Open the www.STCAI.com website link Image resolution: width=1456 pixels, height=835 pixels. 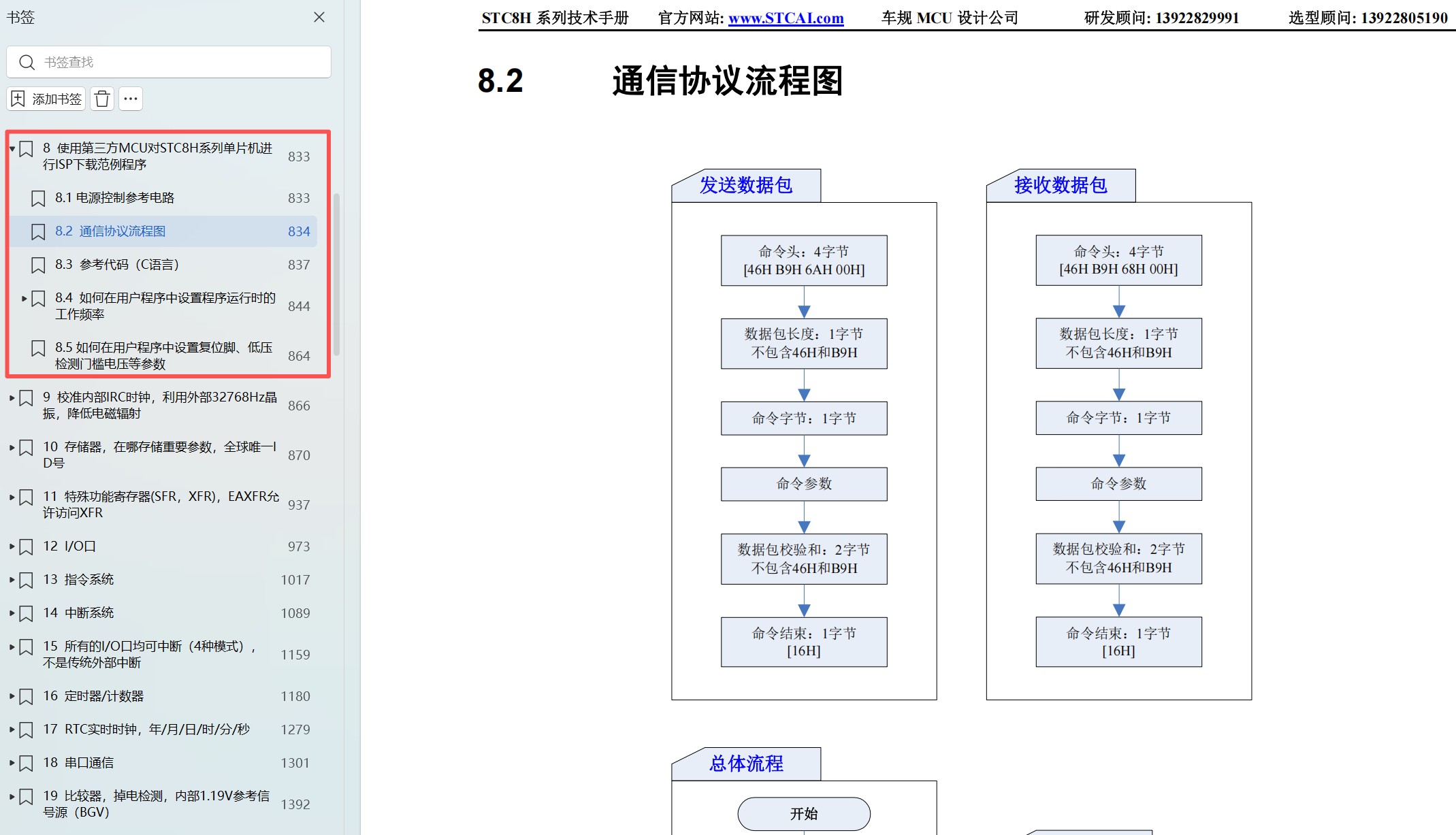click(x=786, y=18)
